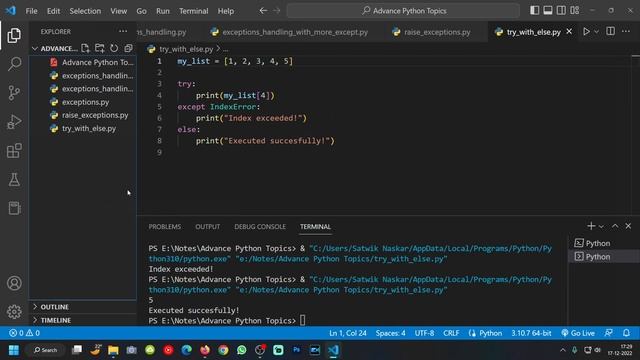Switch to DEBUG CONSOLE panel tab
This screenshot has width=640, height=360.
tap(260, 227)
